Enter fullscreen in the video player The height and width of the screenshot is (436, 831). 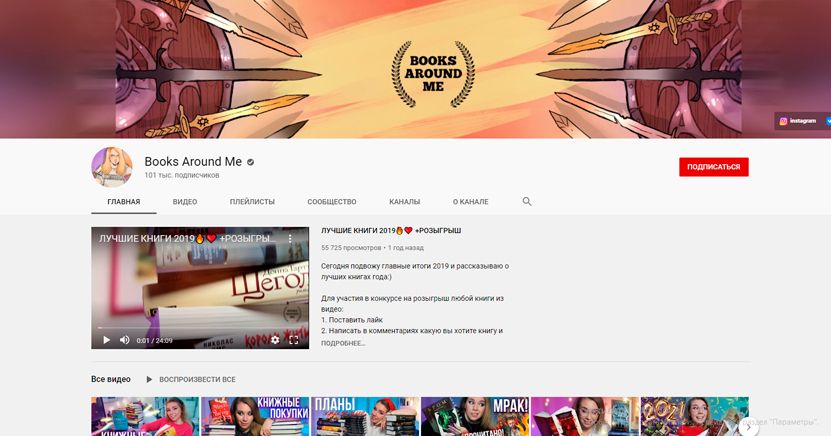294,340
